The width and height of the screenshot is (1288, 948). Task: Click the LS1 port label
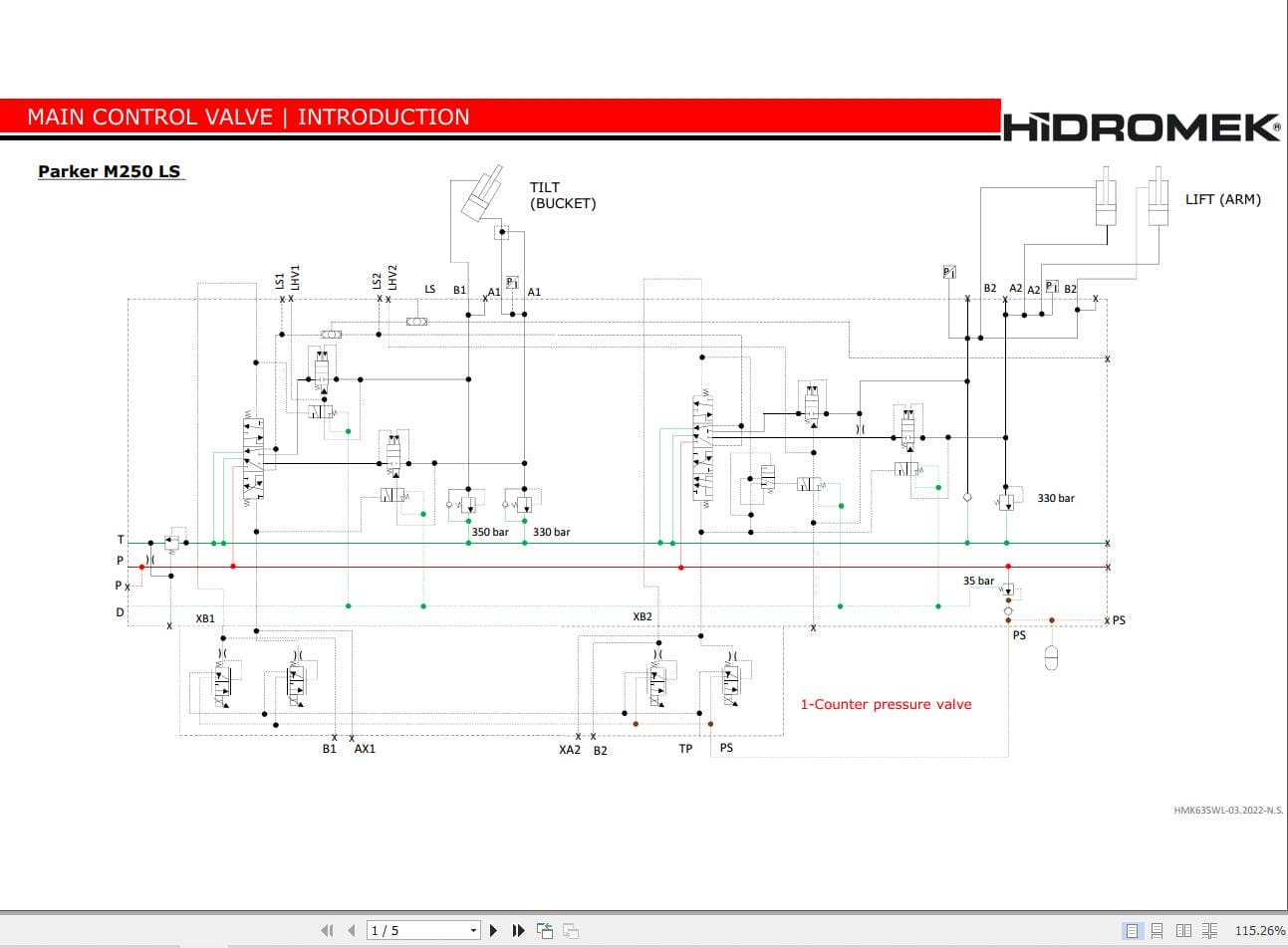coord(280,282)
